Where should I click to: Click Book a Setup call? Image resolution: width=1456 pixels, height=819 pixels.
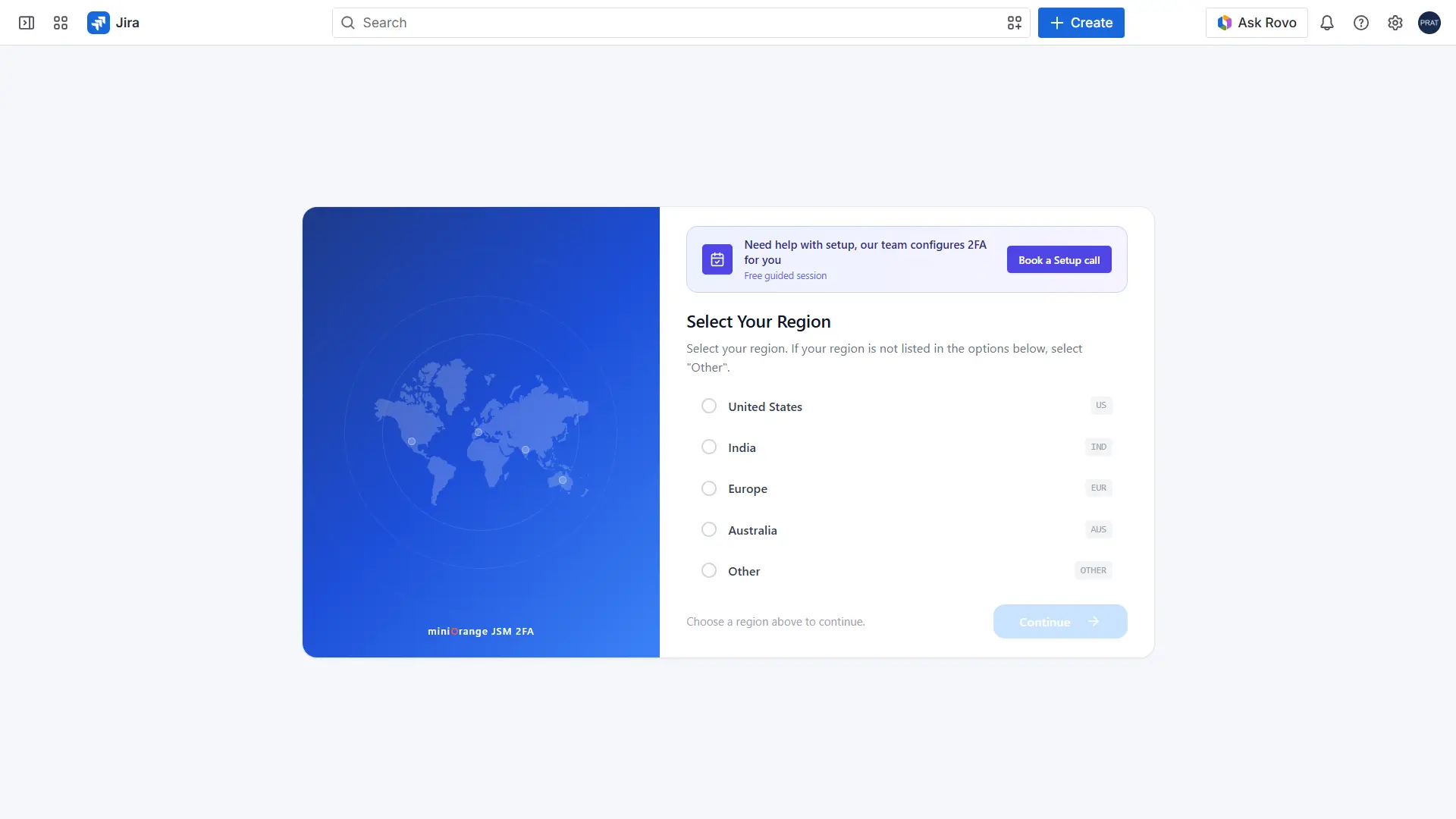click(1059, 259)
